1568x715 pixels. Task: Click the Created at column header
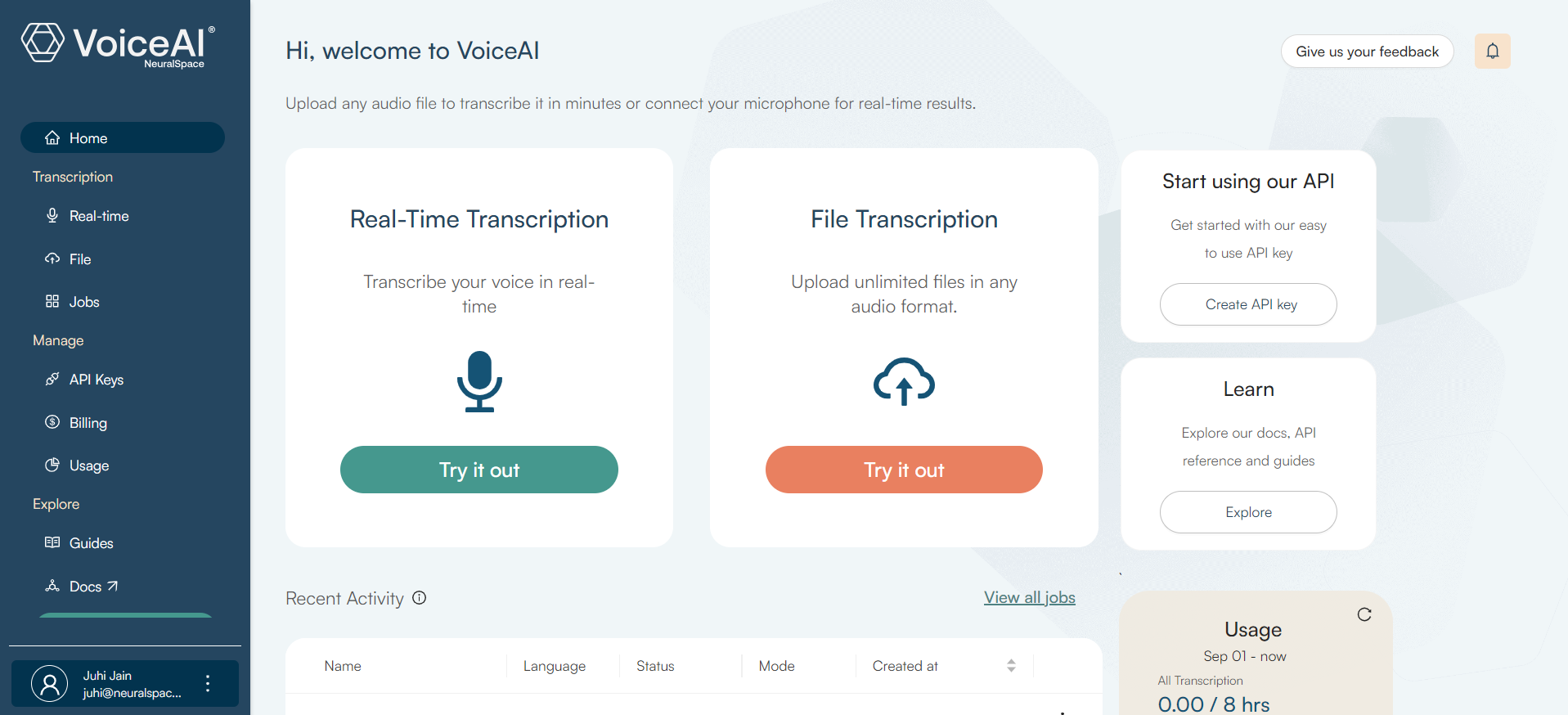(905, 666)
